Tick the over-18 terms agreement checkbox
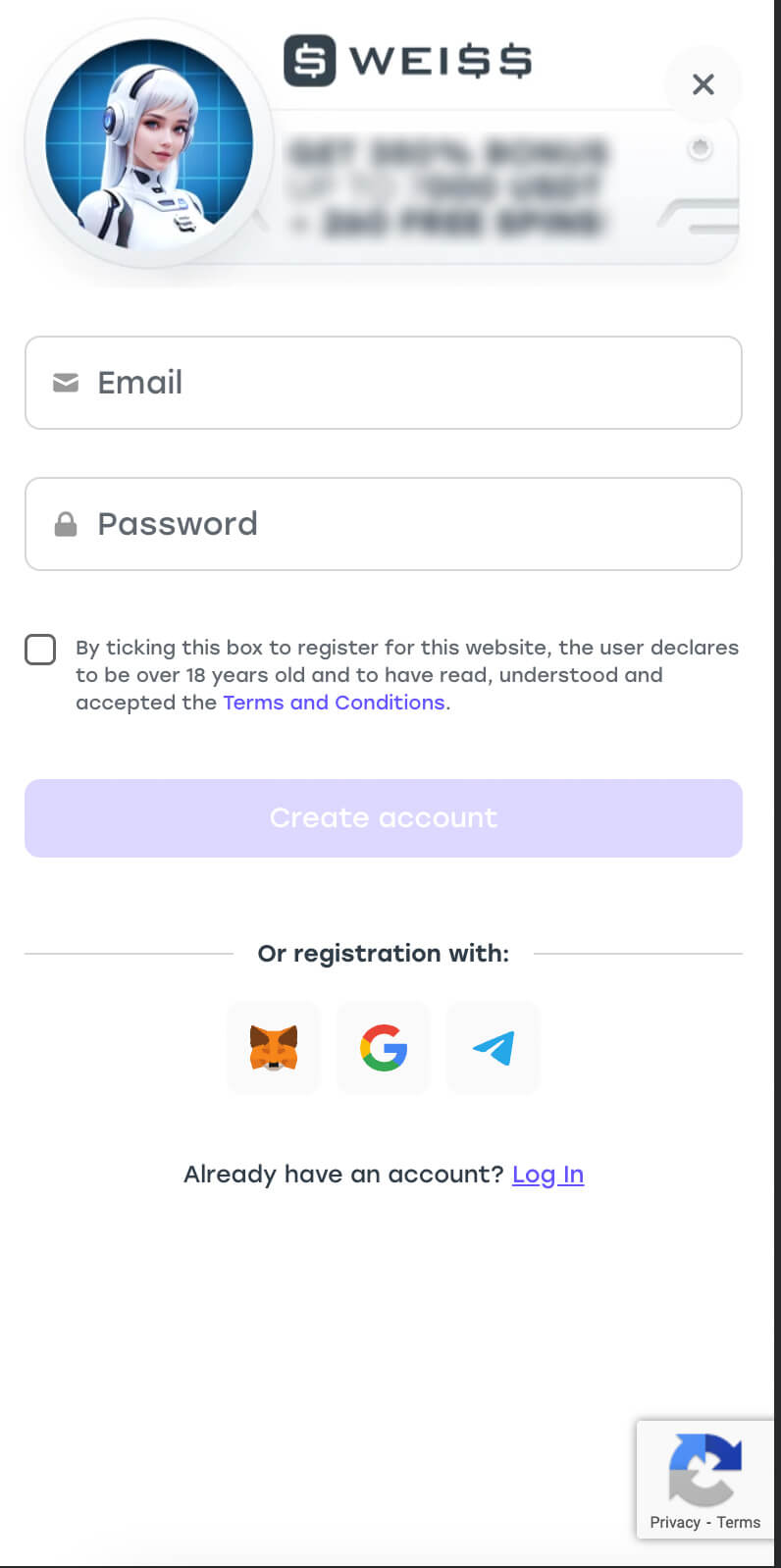The width and height of the screenshot is (781, 1568). click(40, 650)
